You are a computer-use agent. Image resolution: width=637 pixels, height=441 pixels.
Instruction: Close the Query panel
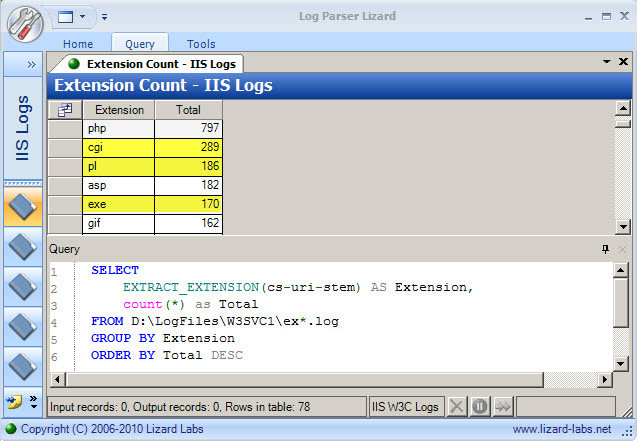pos(622,249)
